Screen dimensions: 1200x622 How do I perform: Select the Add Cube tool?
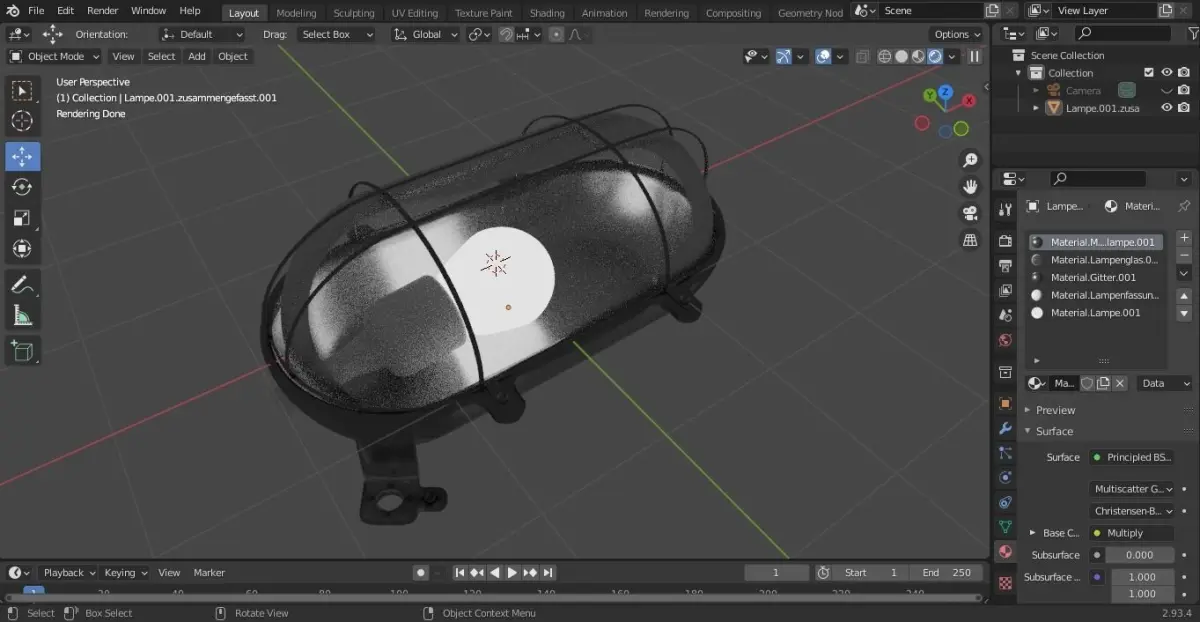22,350
